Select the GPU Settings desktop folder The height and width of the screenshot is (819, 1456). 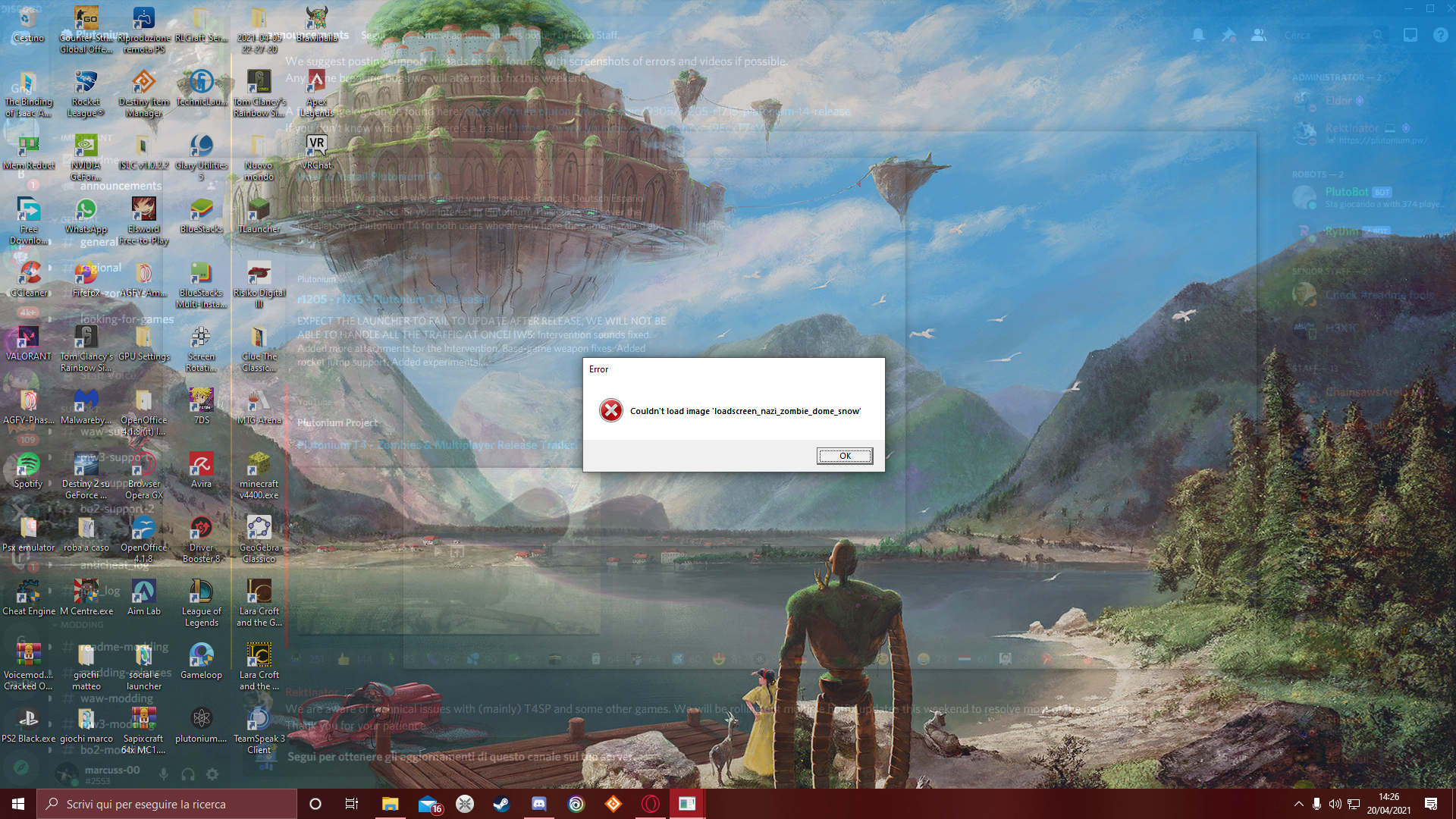click(143, 343)
